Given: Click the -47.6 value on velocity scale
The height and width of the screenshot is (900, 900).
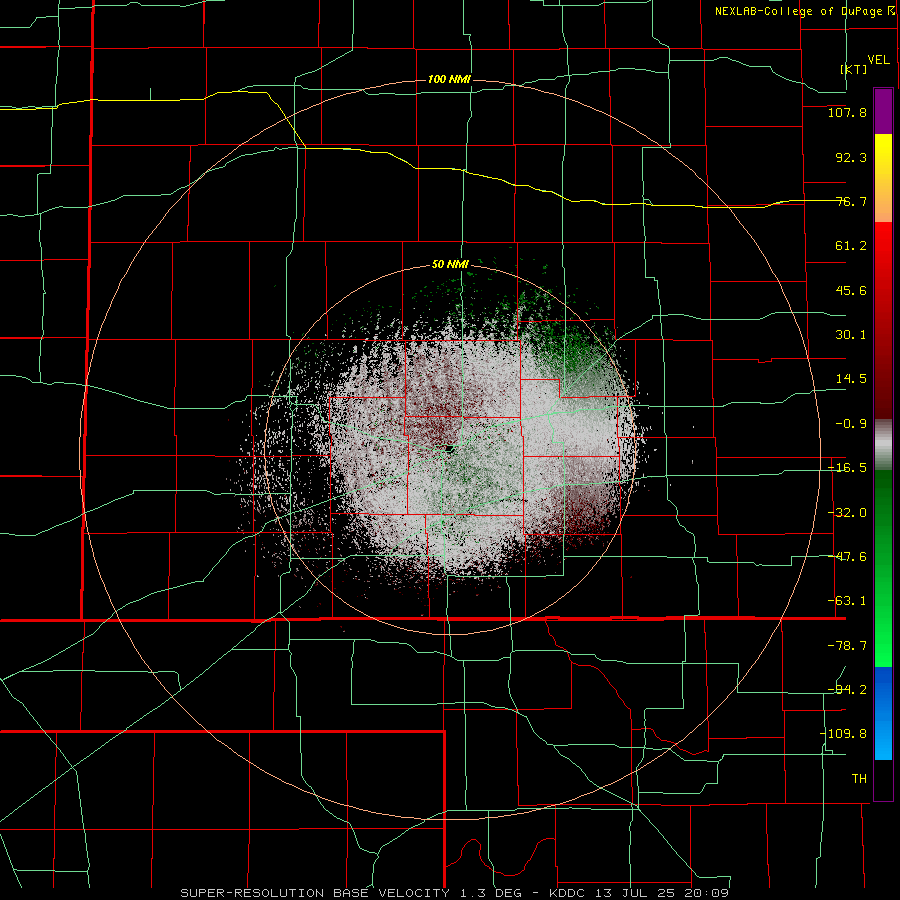Looking at the screenshot, I should [847, 557].
